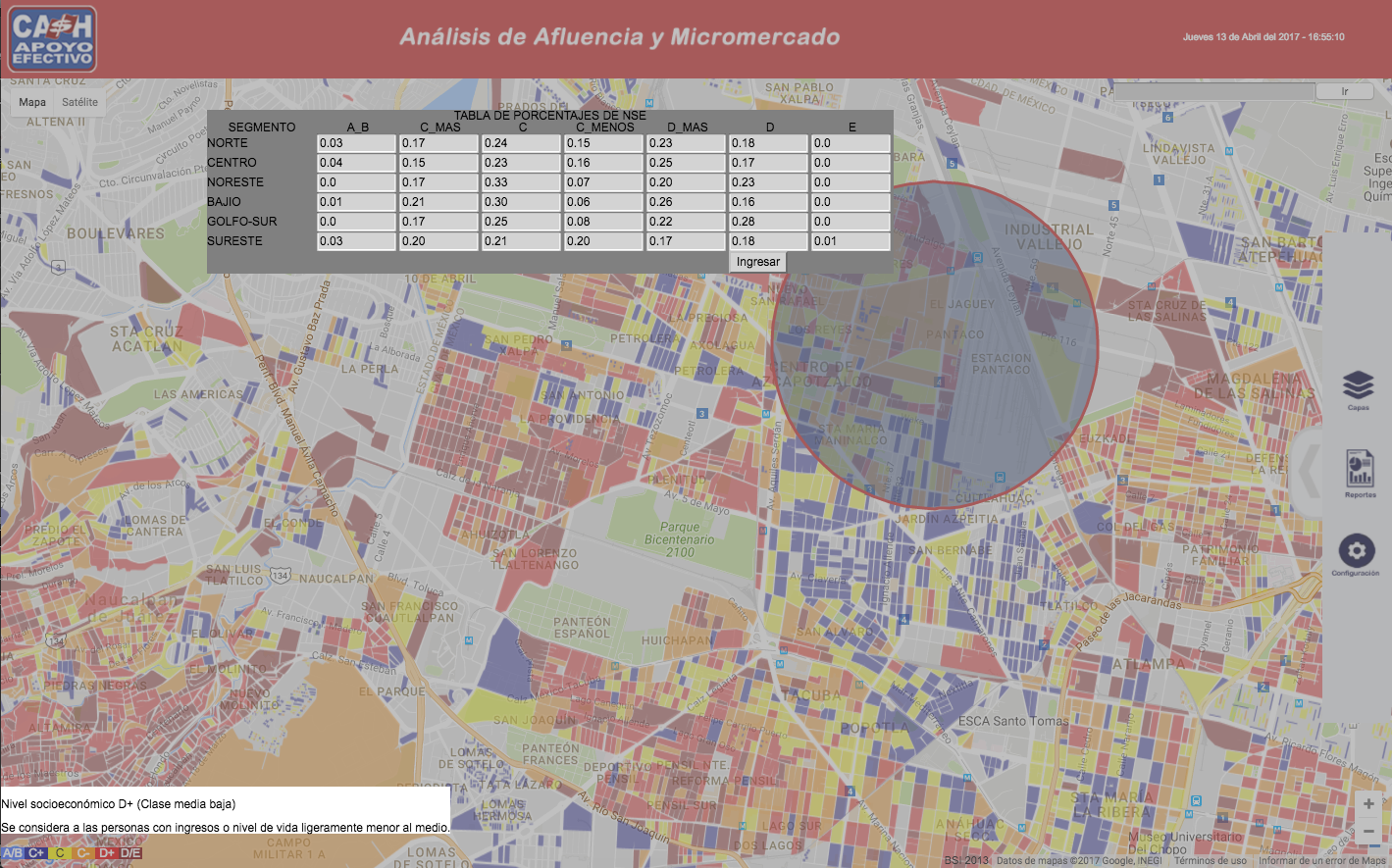Select the C+ legend color swatch
The height and width of the screenshot is (868, 1392).
tap(36, 853)
